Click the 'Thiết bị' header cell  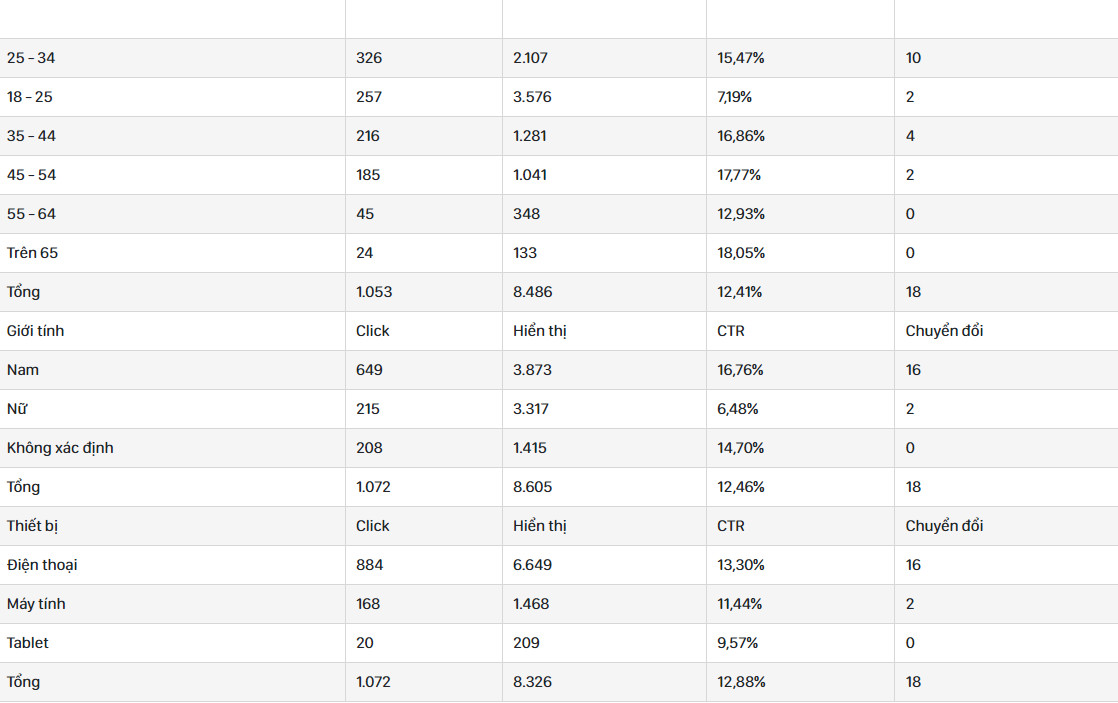click(173, 526)
